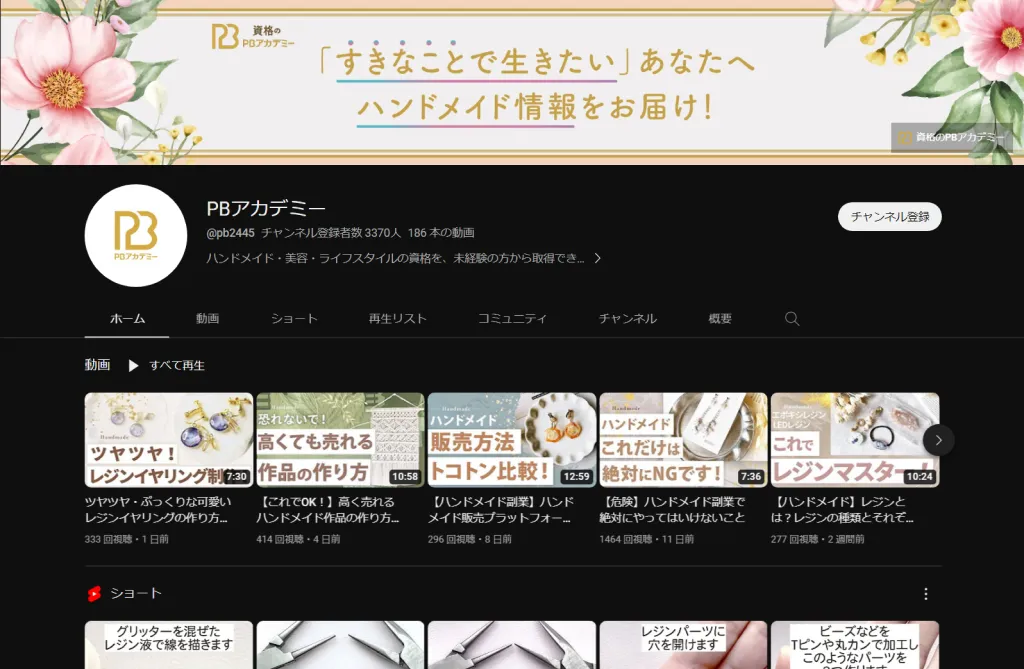This screenshot has width=1024, height=669.
Task: Open the three-dot options menu for the ショート section
Action: coord(924,592)
